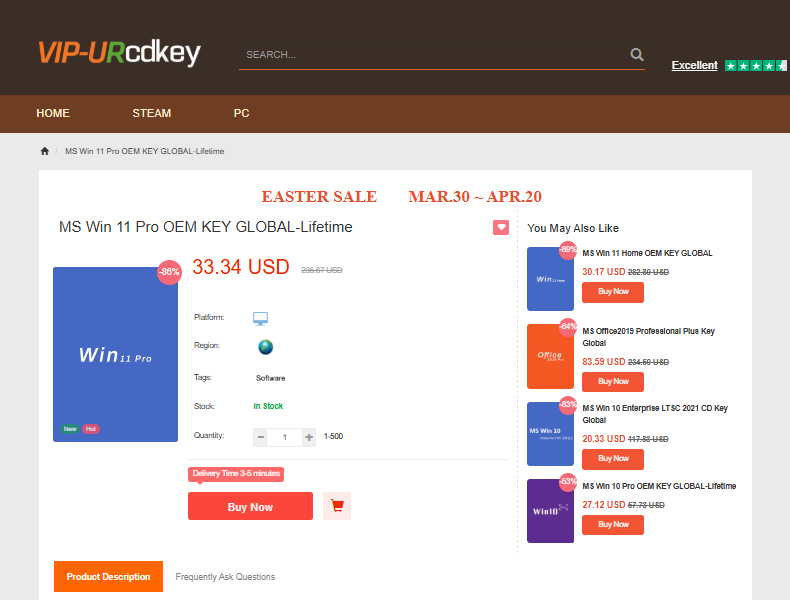This screenshot has width=790, height=600.
Task: Click the add to cart icon
Action: pos(337,507)
